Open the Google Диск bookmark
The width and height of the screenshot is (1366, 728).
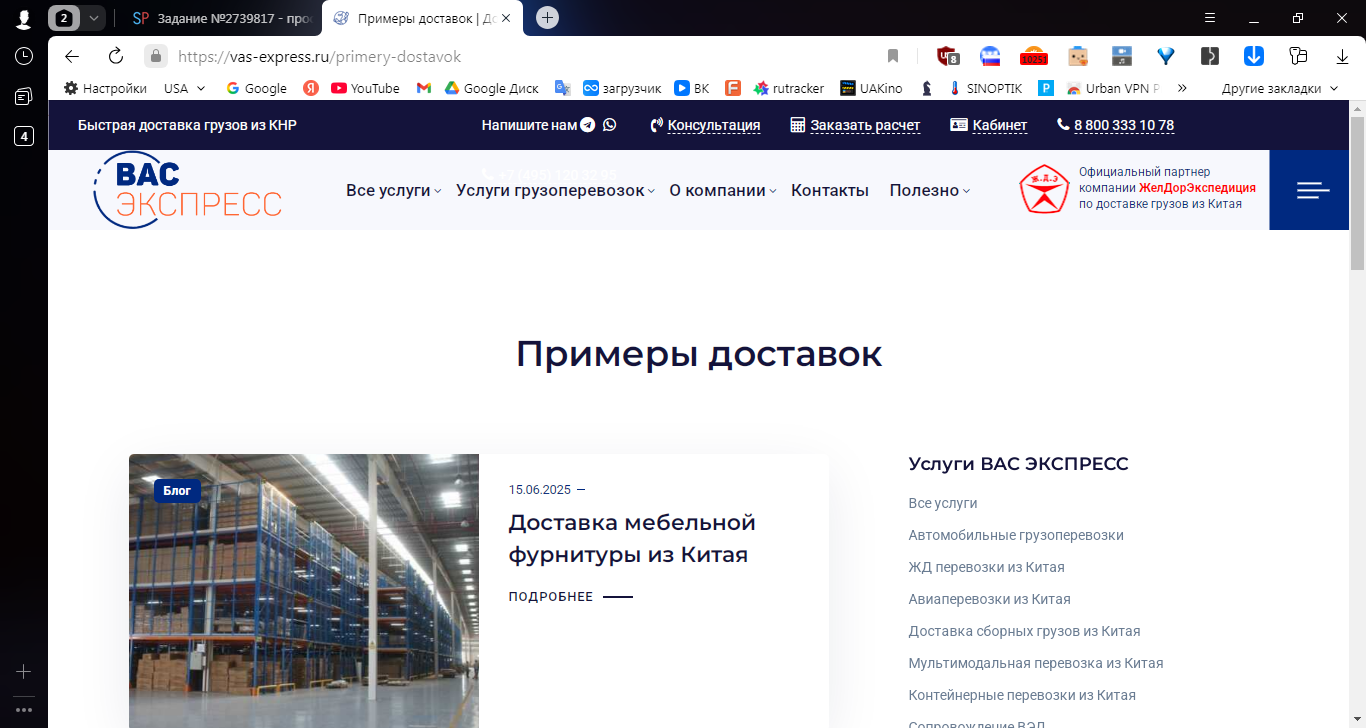click(492, 88)
